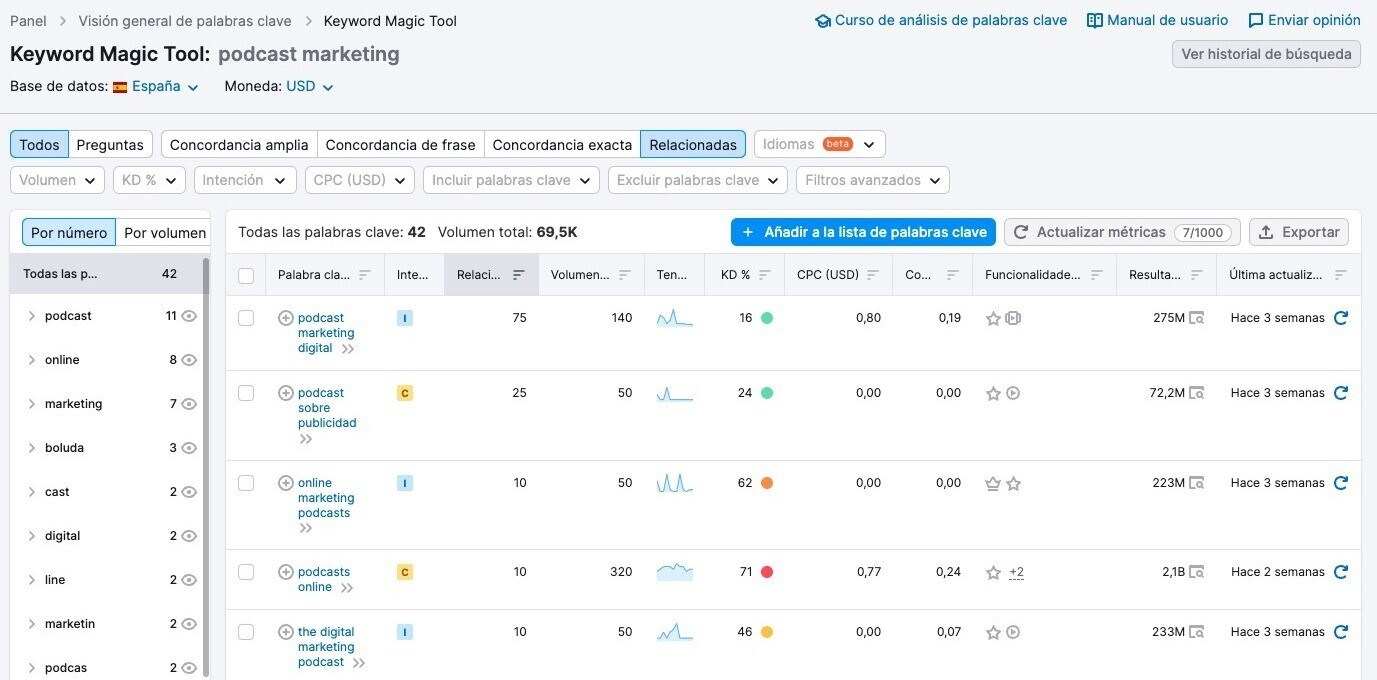Open SERP view for 2,1B results
This screenshot has height=680, width=1377.
[x=1197, y=572]
